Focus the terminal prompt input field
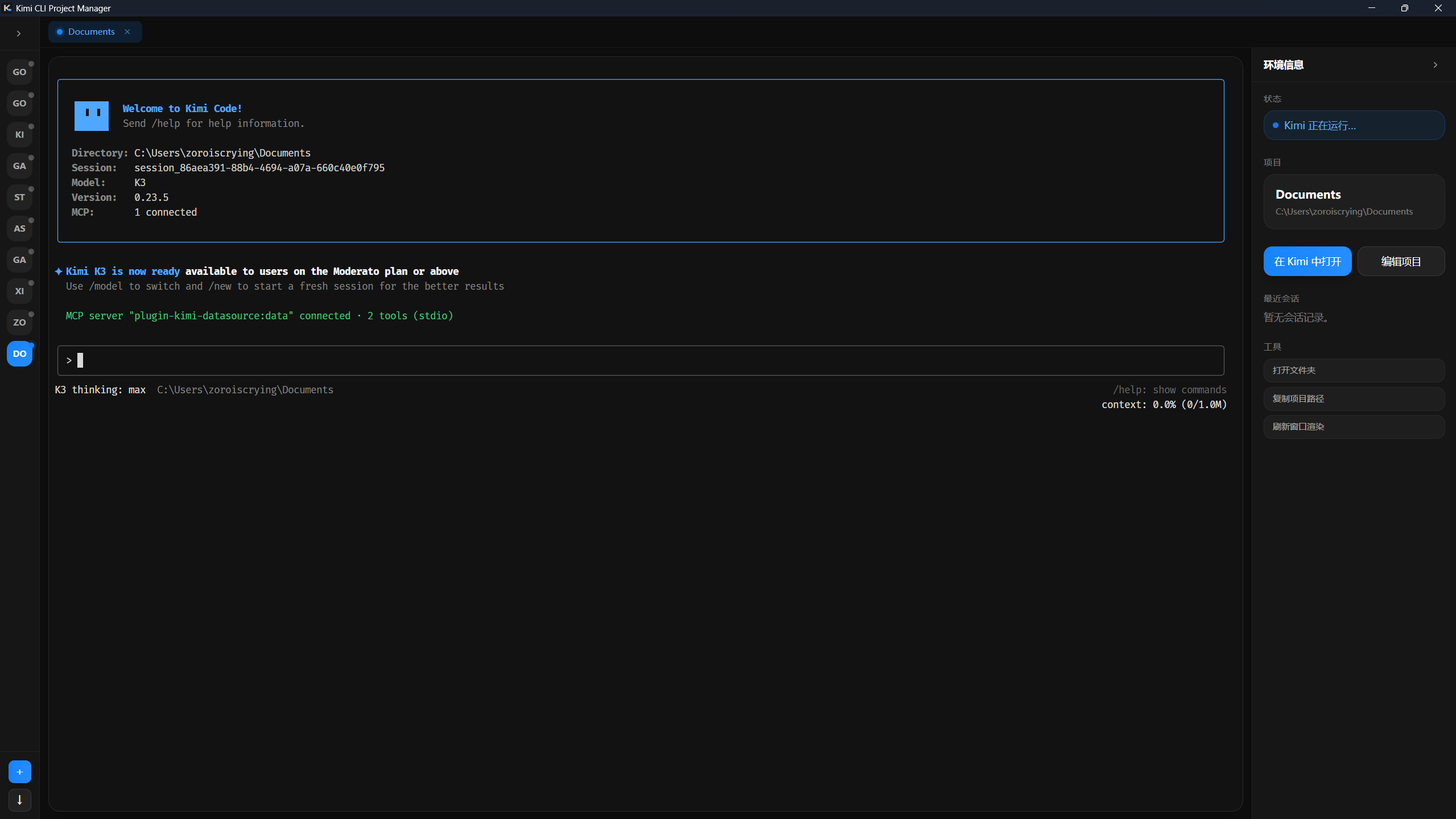1456x819 pixels. pyautogui.click(x=641, y=360)
